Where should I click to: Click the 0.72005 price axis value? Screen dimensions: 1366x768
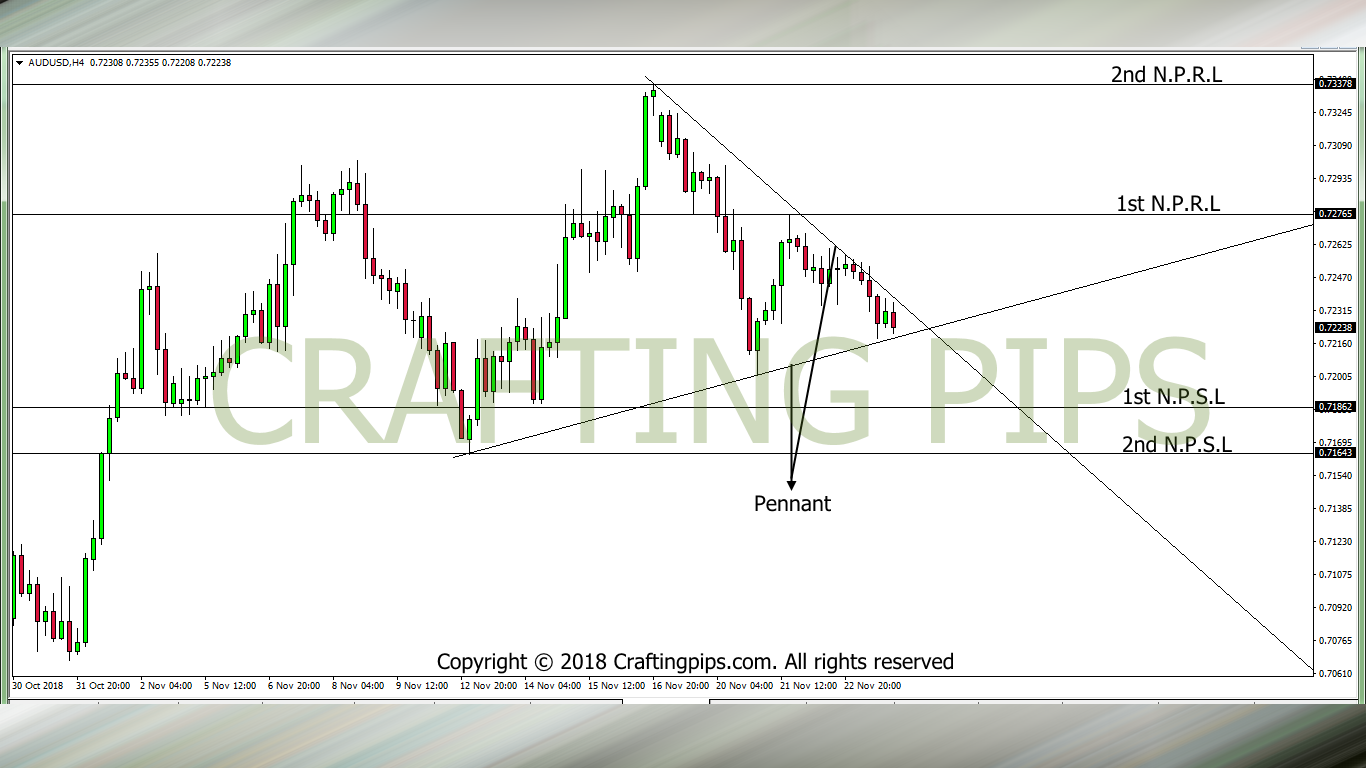[1337, 376]
